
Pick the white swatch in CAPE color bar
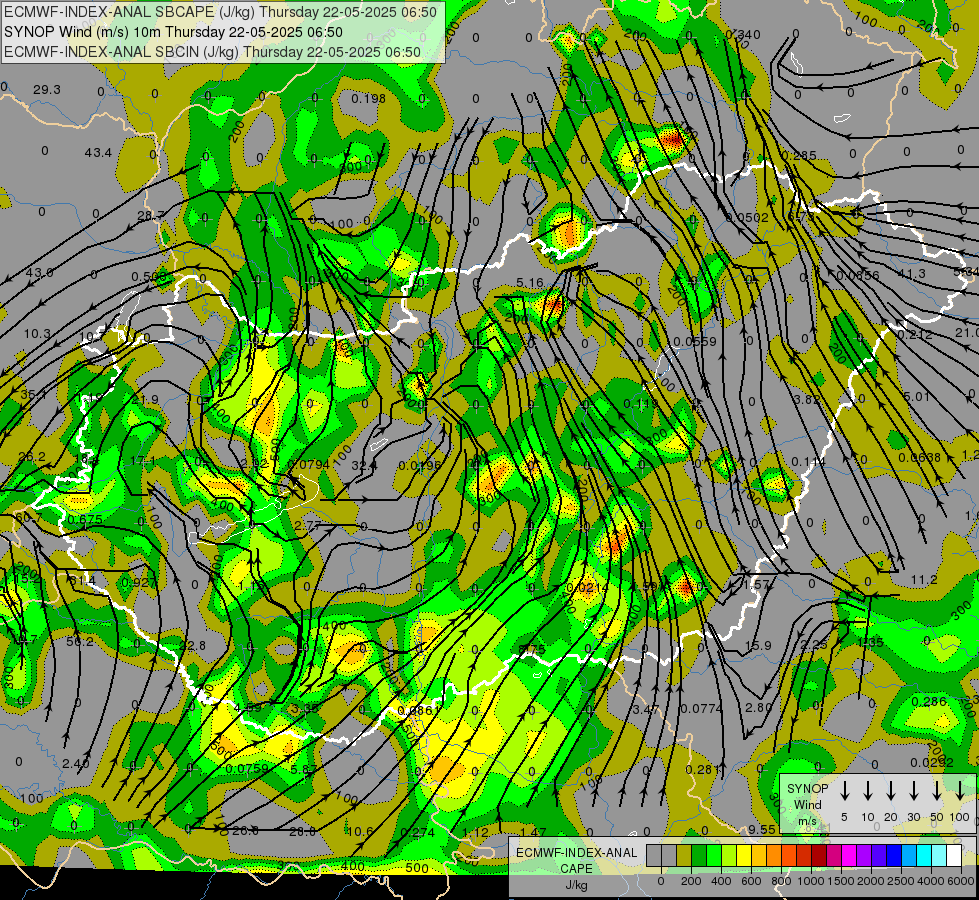[x=954, y=856]
